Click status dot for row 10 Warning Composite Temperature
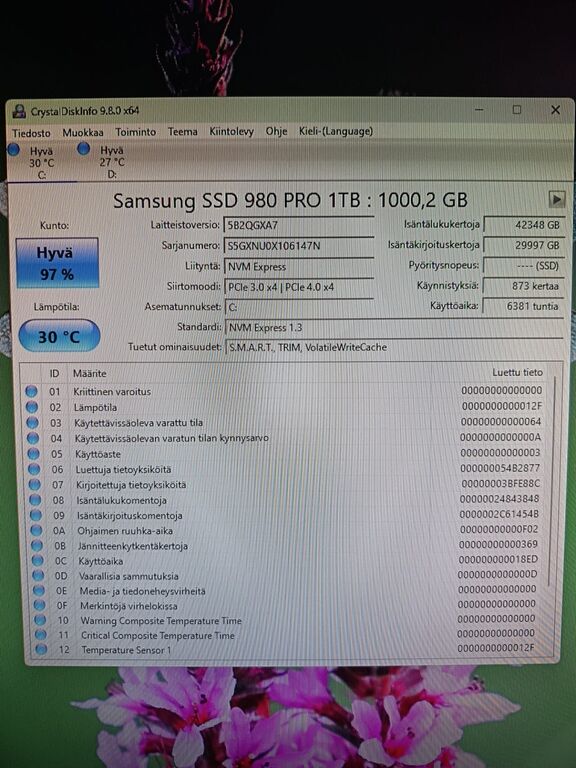576x768 pixels. [x=40, y=620]
